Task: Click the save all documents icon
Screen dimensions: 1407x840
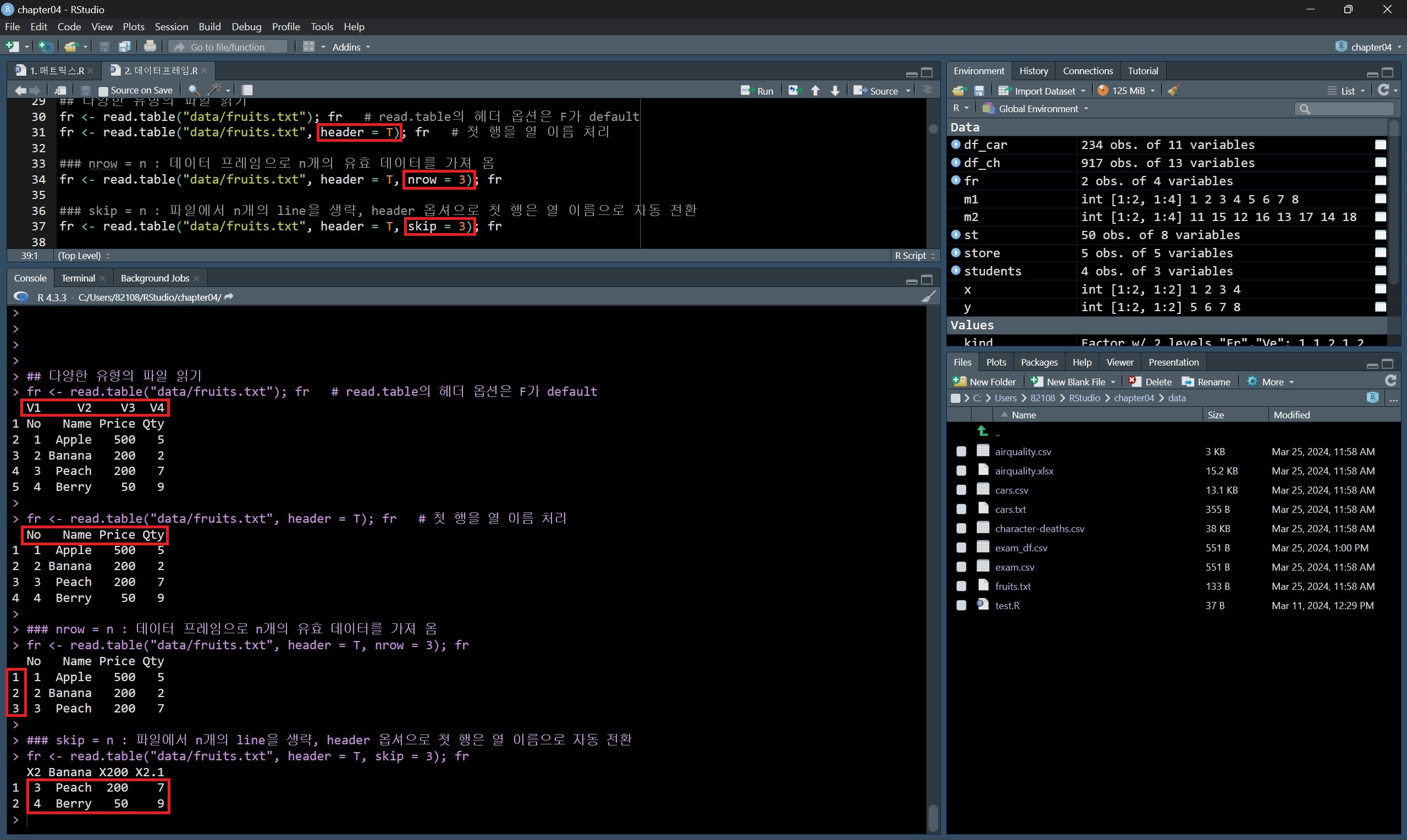Action: [x=124, y=46]
